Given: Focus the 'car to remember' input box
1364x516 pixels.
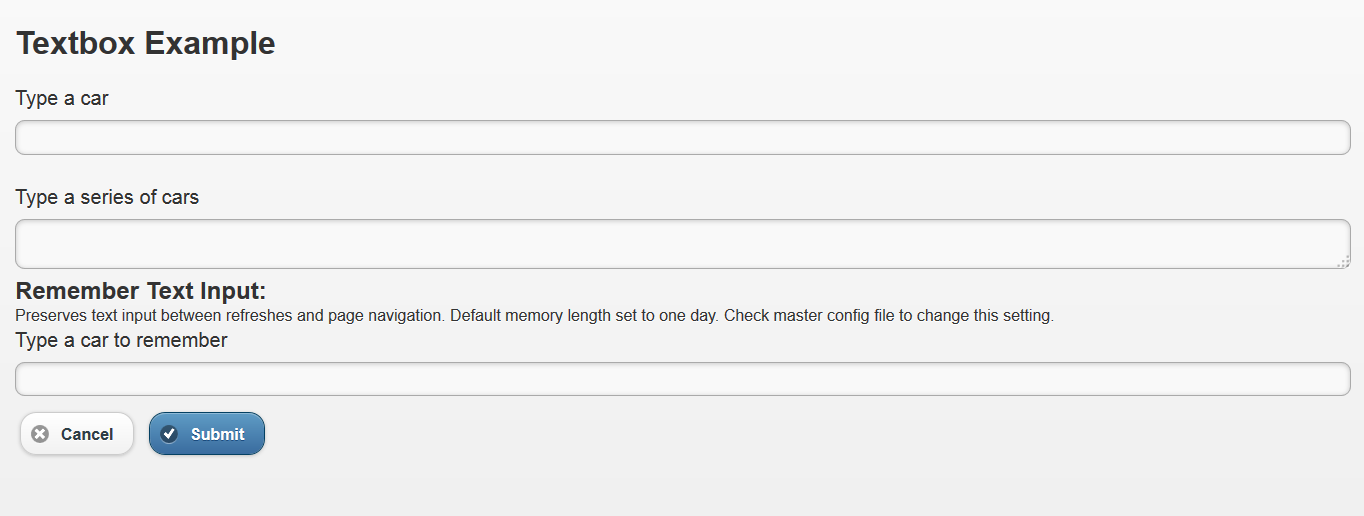Looking at the screenshot, I should (682, 379).
